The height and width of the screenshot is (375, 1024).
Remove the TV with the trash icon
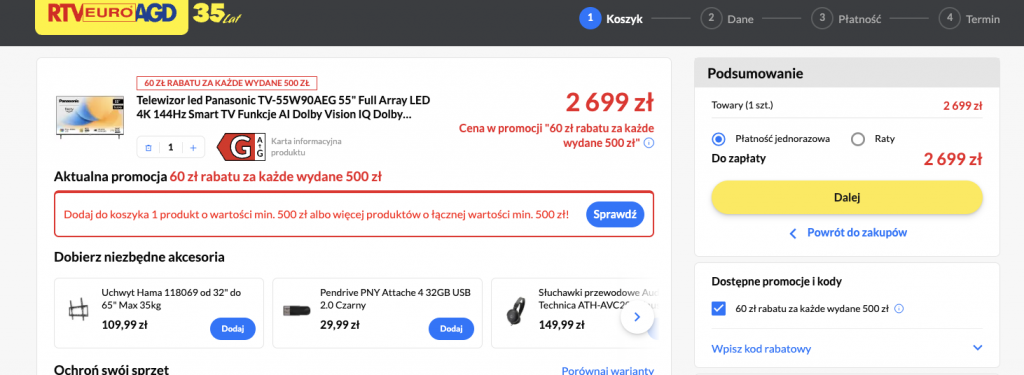tap(148, 148)
